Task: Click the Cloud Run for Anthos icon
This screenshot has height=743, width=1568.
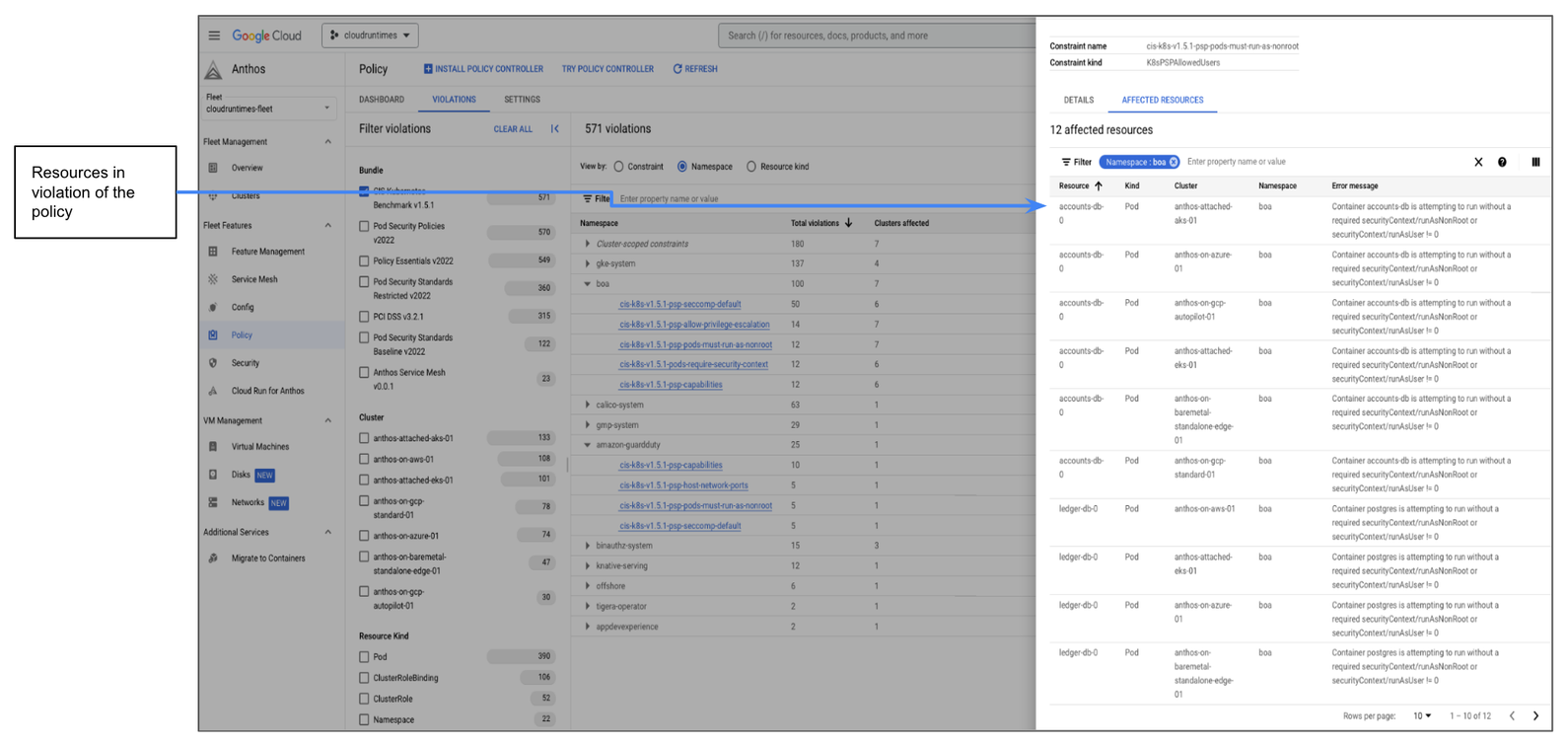Action: pos(213,391)
